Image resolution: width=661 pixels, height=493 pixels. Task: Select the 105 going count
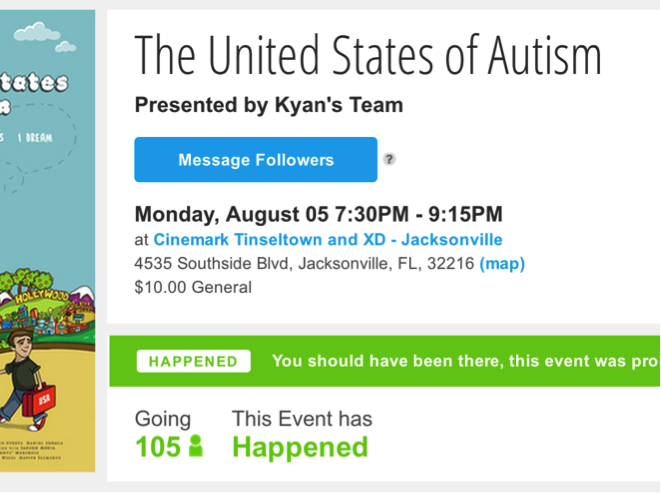[158, 447]
